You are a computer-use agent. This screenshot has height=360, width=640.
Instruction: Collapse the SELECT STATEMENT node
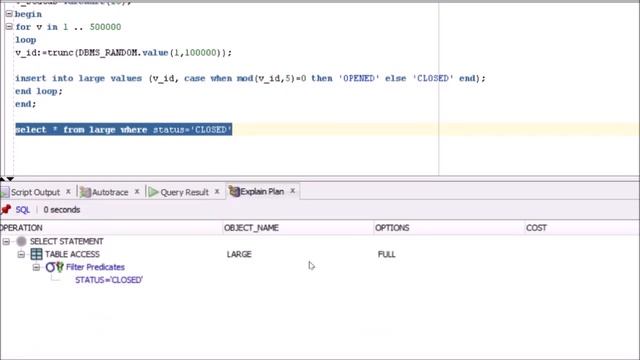[x=6, y=242]
